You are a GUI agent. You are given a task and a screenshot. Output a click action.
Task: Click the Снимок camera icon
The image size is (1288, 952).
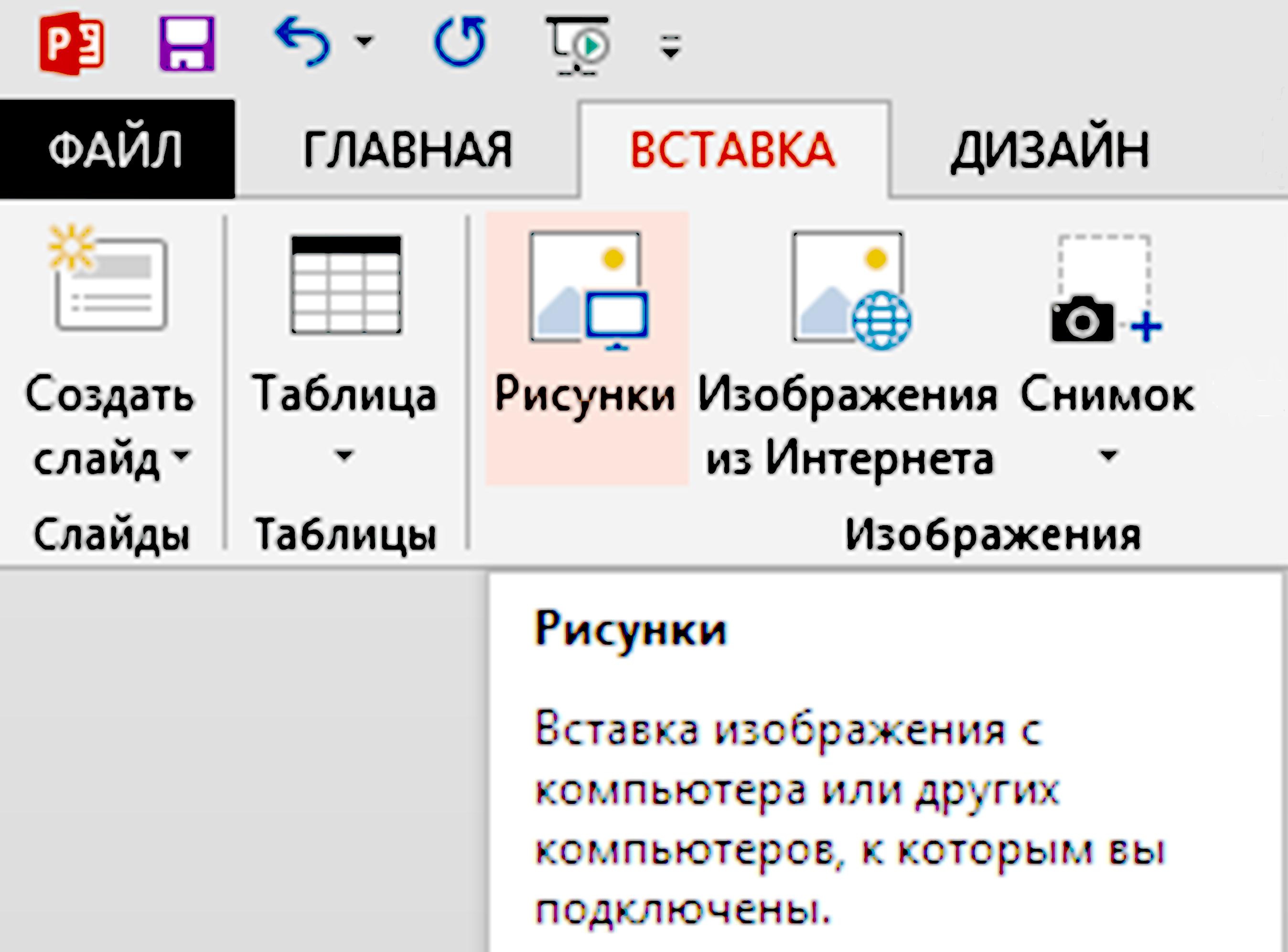1106,289
